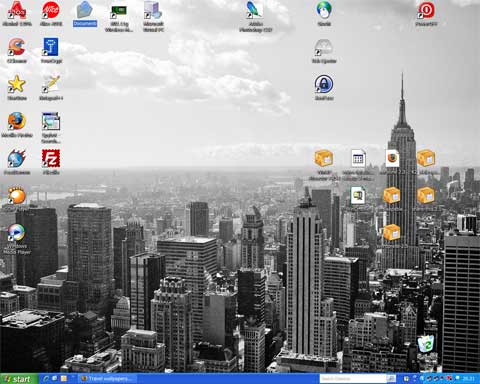Select the highlighted Documents folder icon
This screenshot has width=480, height=384.
[85, 10]
